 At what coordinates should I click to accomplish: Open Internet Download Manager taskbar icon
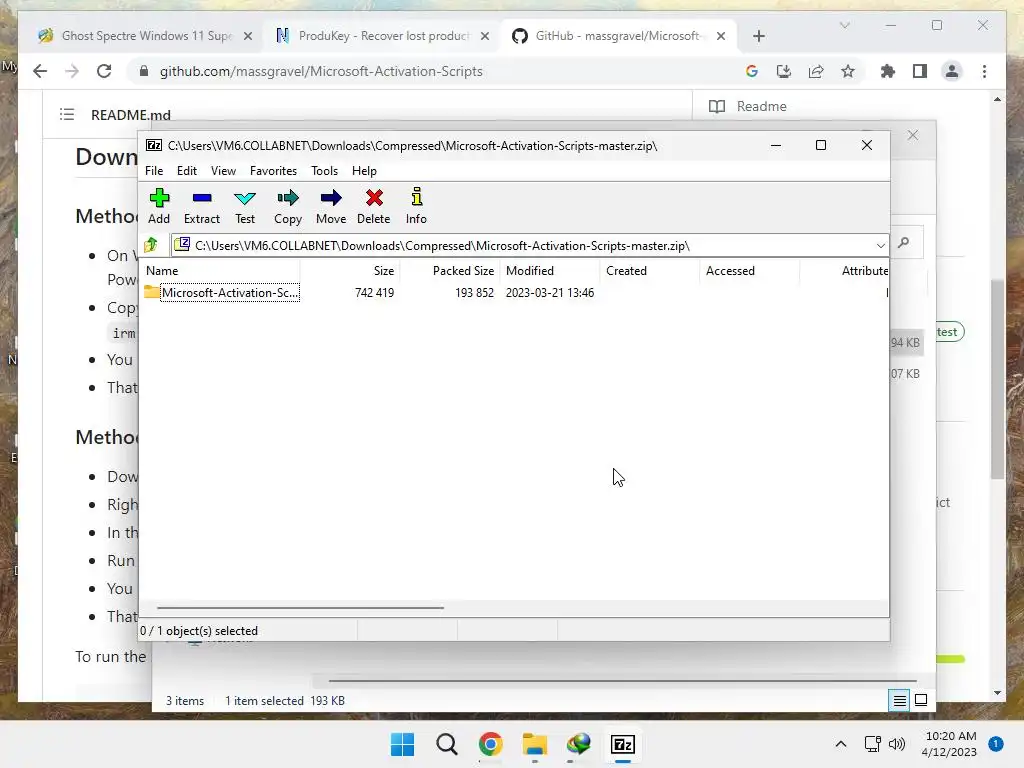[579, 744]
